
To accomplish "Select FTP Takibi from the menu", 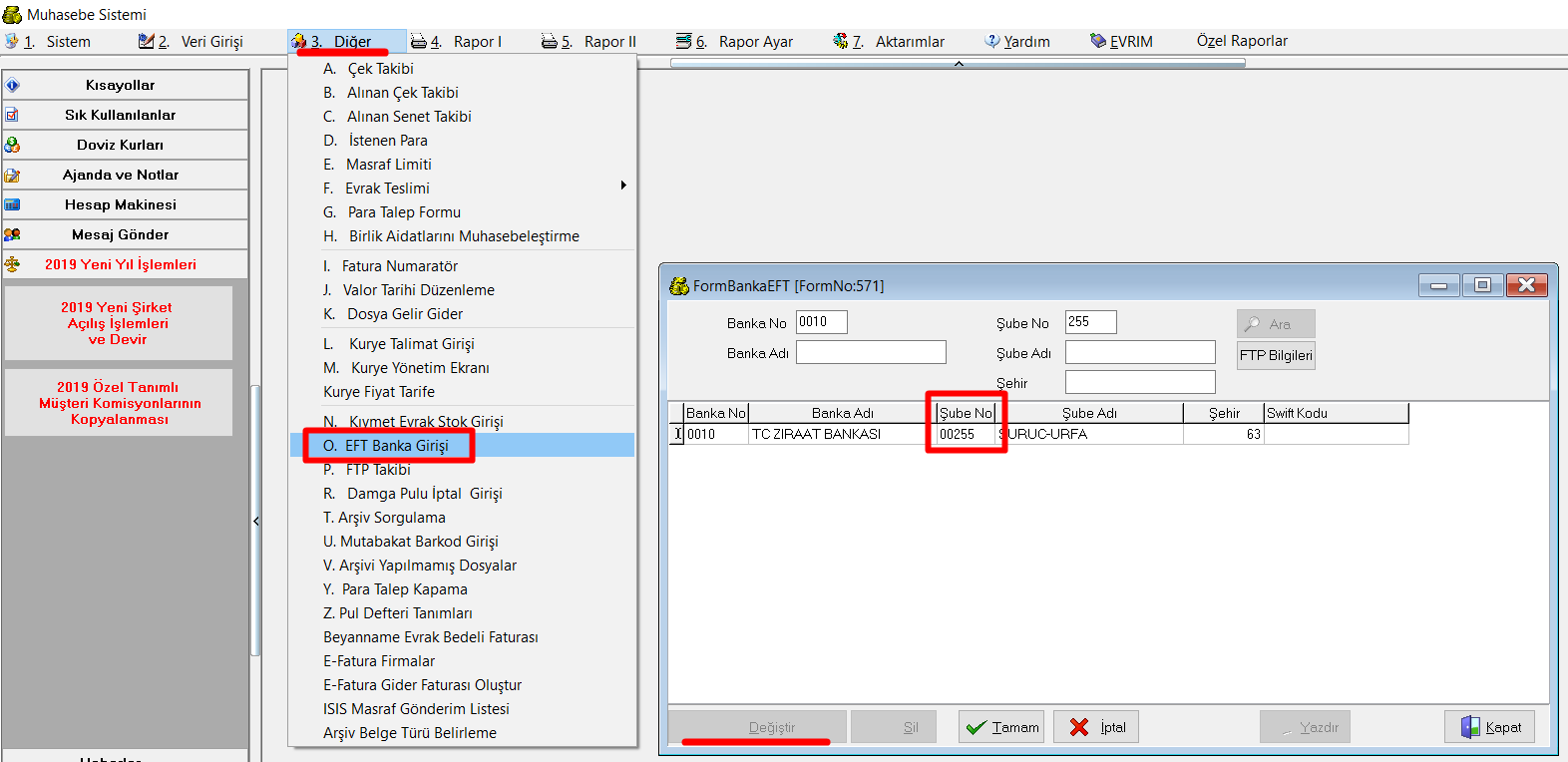I will pos(378,470).
